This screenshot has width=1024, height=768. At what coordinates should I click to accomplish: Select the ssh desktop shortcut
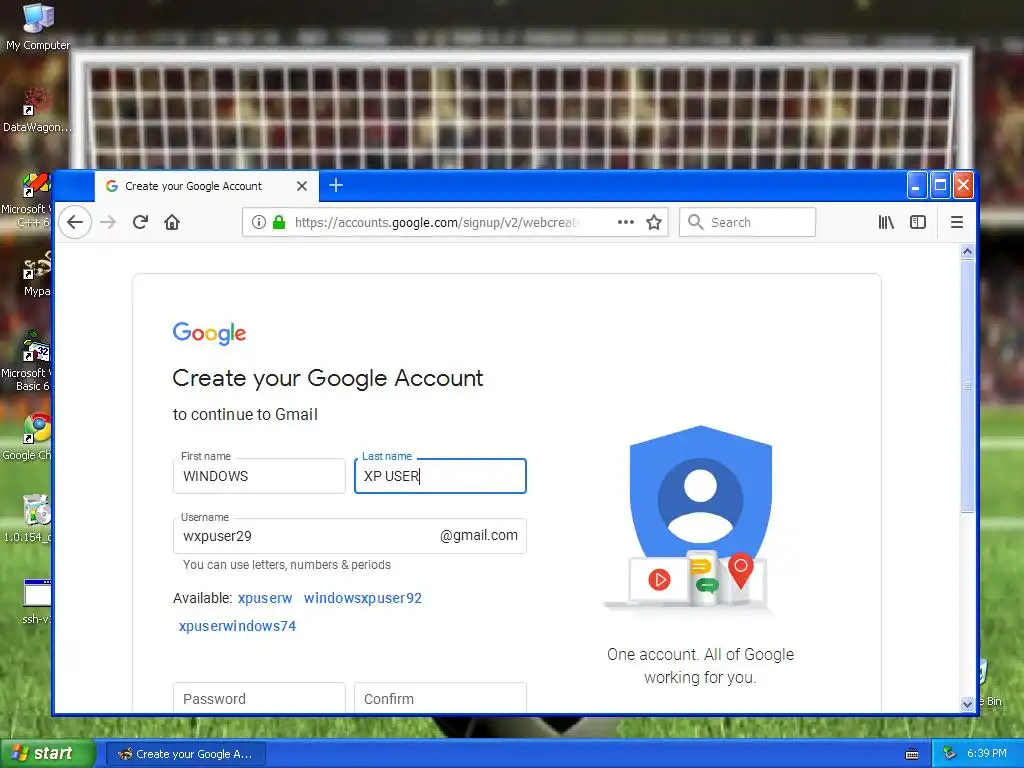(37, 602)
